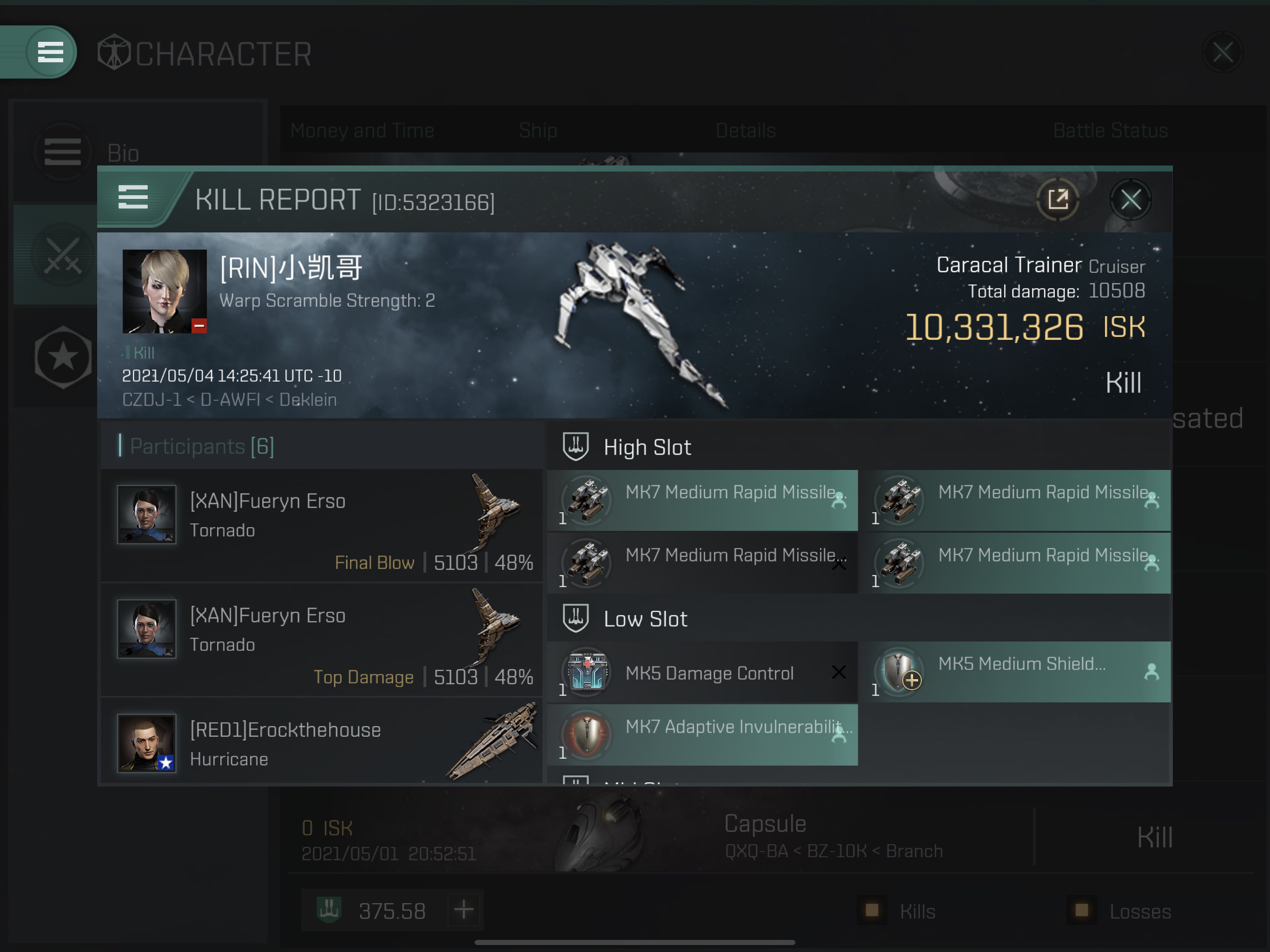Switch to the Details tab
The width and height of the screenshot is (1270, 952).
745,130
